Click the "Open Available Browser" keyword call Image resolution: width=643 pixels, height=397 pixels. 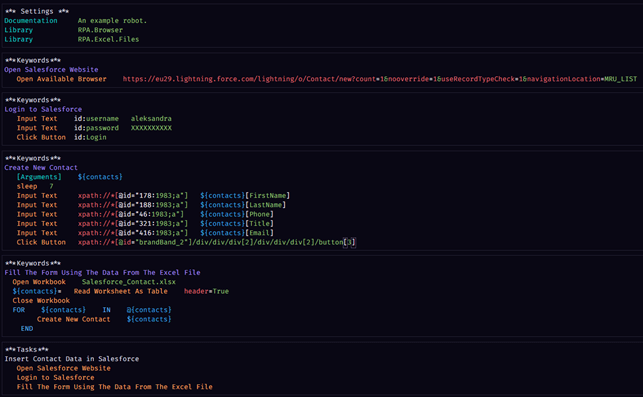pyautogui.click(x=62, y=79)
